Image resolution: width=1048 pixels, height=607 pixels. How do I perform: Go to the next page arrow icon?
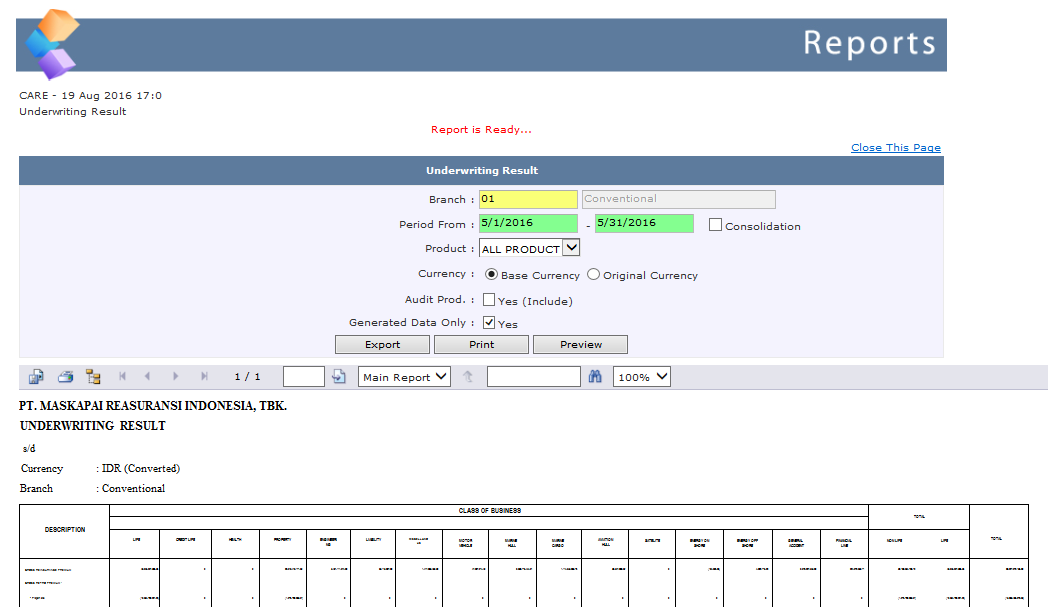click(x=176, y=377)
